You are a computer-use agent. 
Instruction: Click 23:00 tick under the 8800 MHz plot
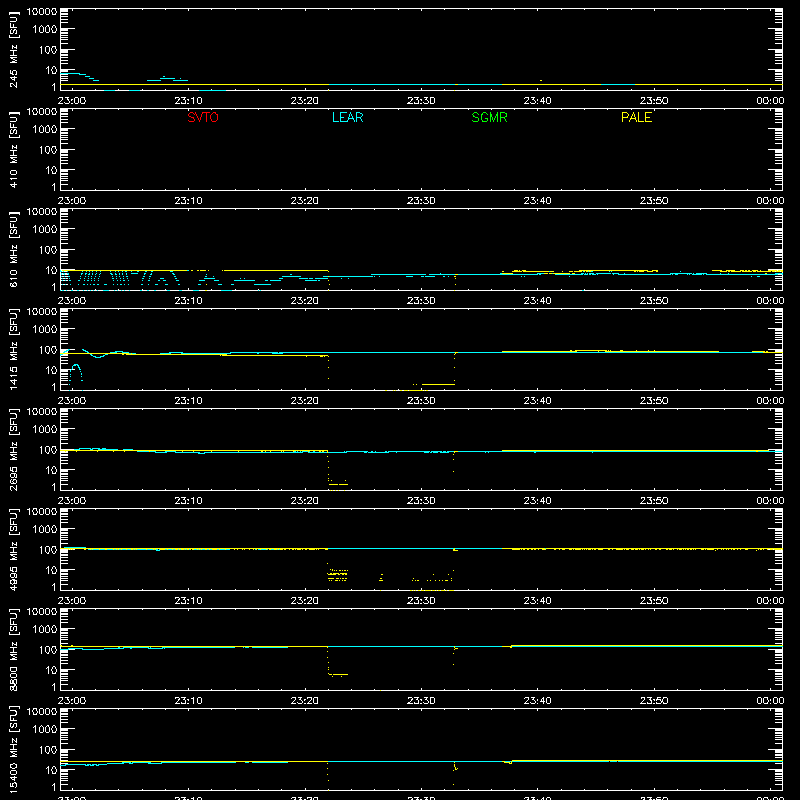72,701
